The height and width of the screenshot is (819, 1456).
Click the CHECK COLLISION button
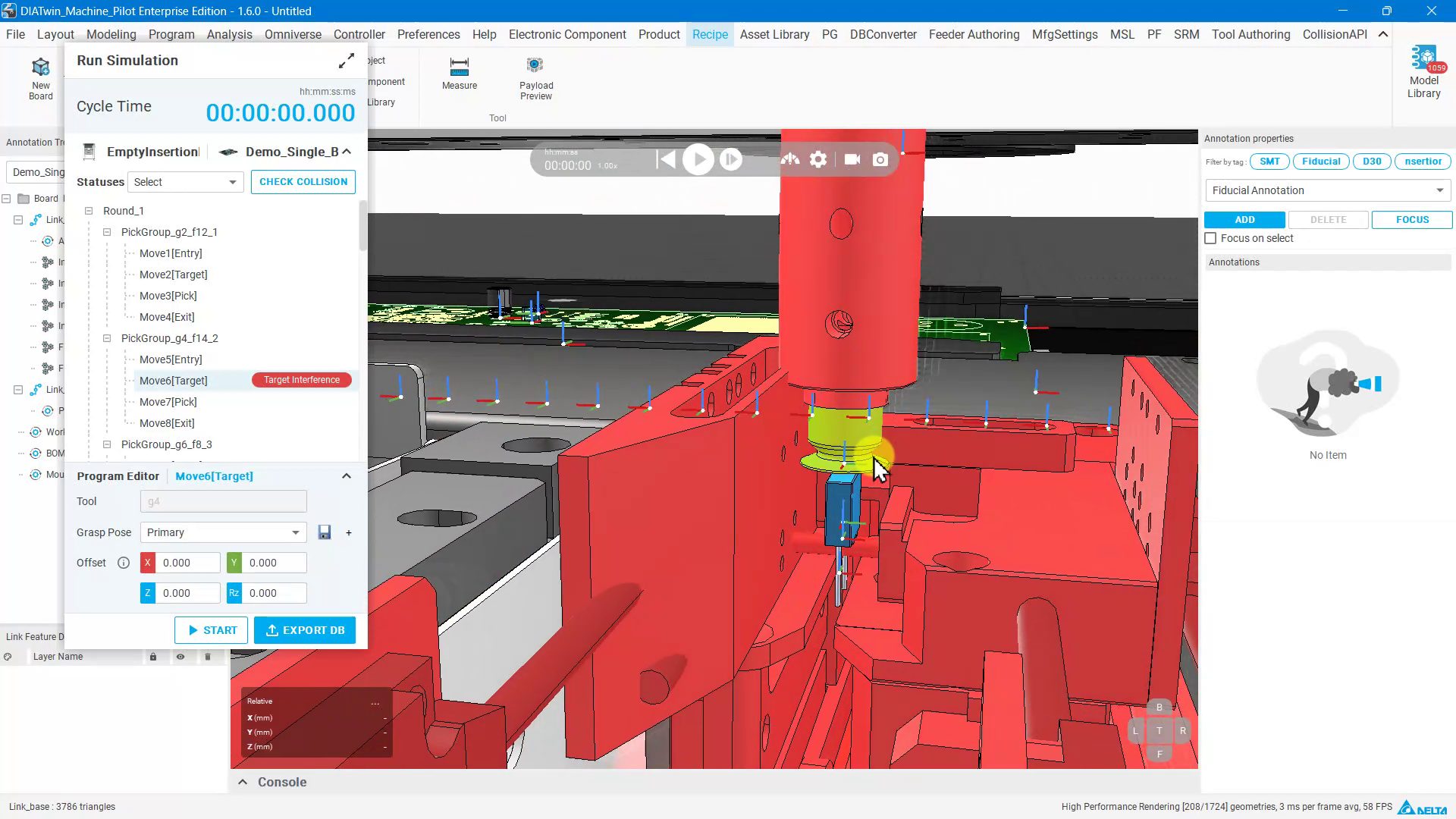click(303, 182)
